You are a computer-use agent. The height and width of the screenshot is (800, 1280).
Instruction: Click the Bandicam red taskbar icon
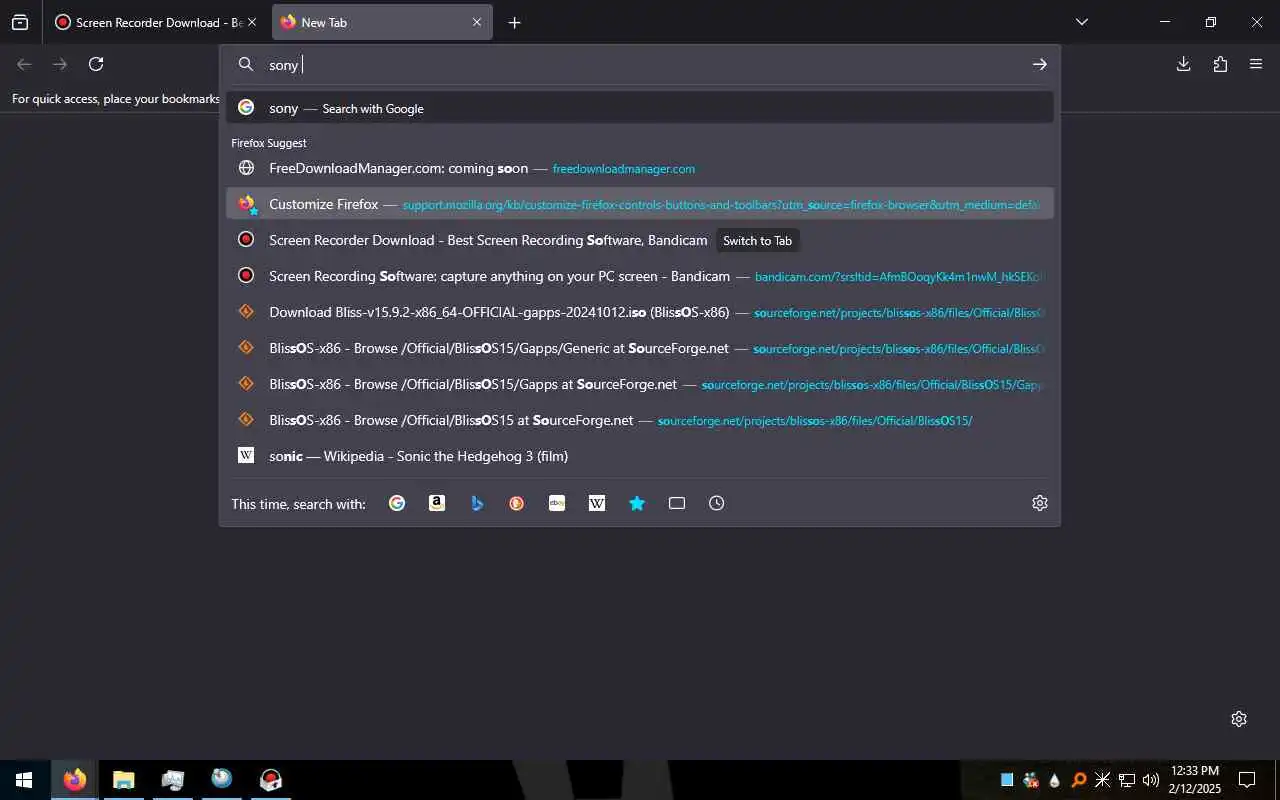click(270, 780)
